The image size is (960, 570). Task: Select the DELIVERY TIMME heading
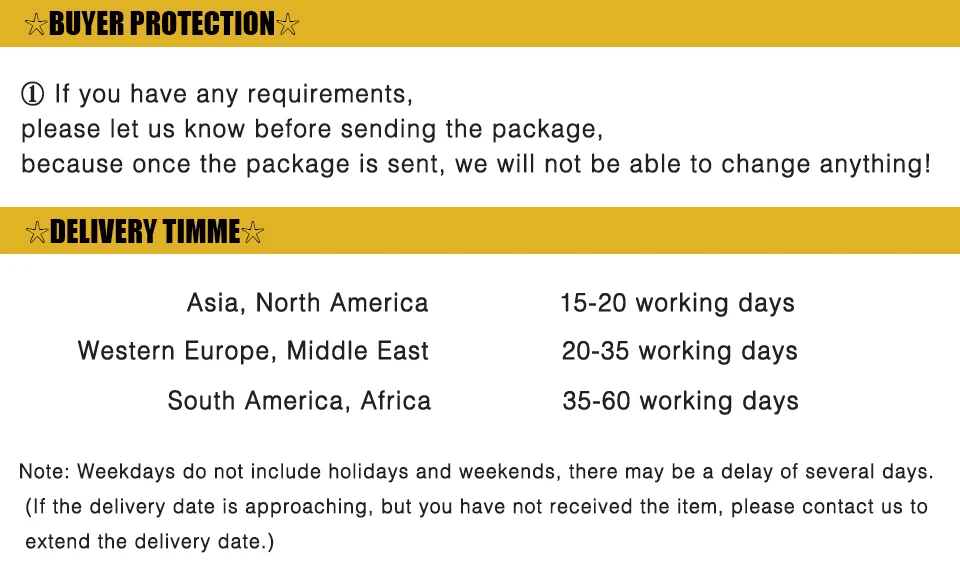click(x=145, y=233)
